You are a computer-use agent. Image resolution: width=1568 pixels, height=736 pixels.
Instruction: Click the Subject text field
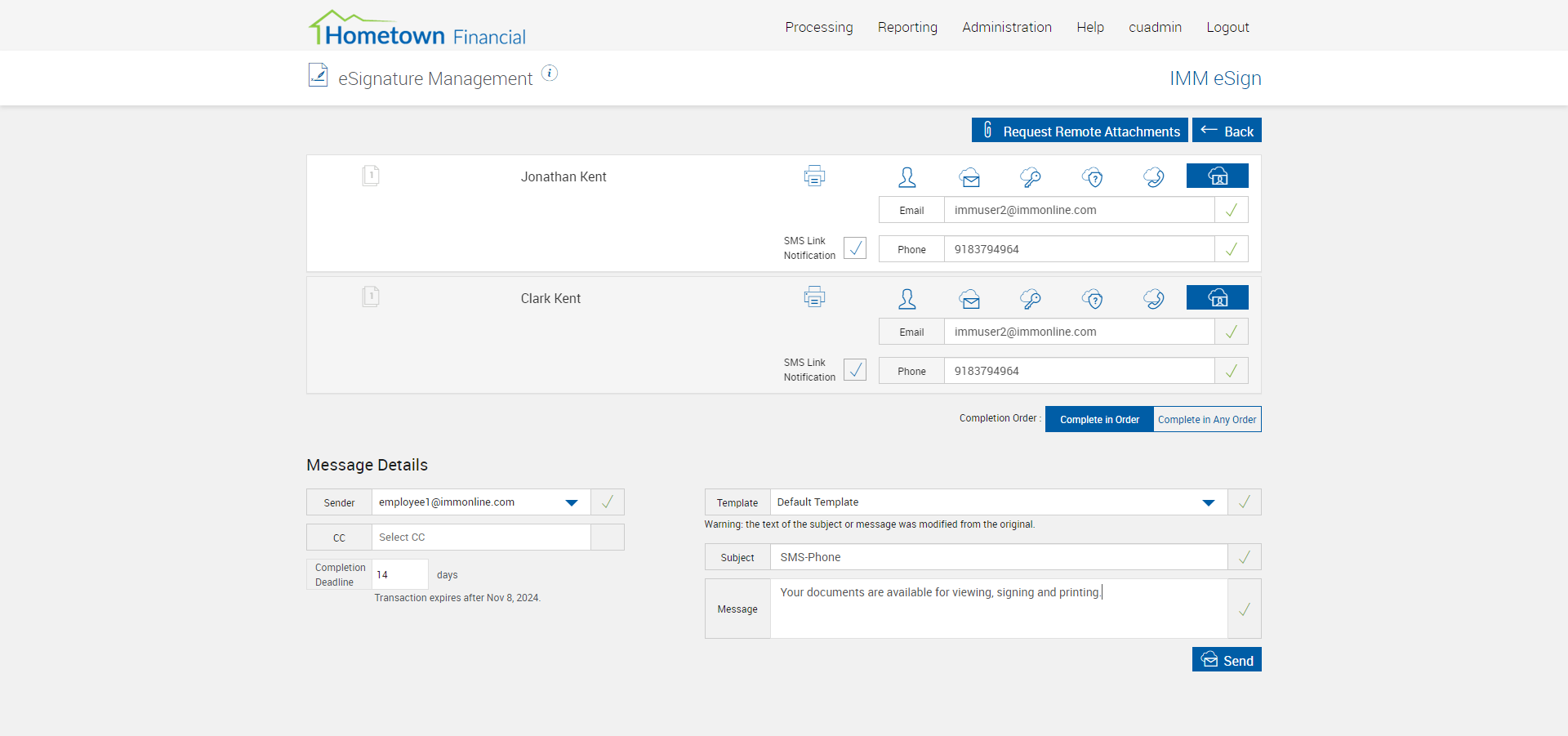(x=998, y=557)
